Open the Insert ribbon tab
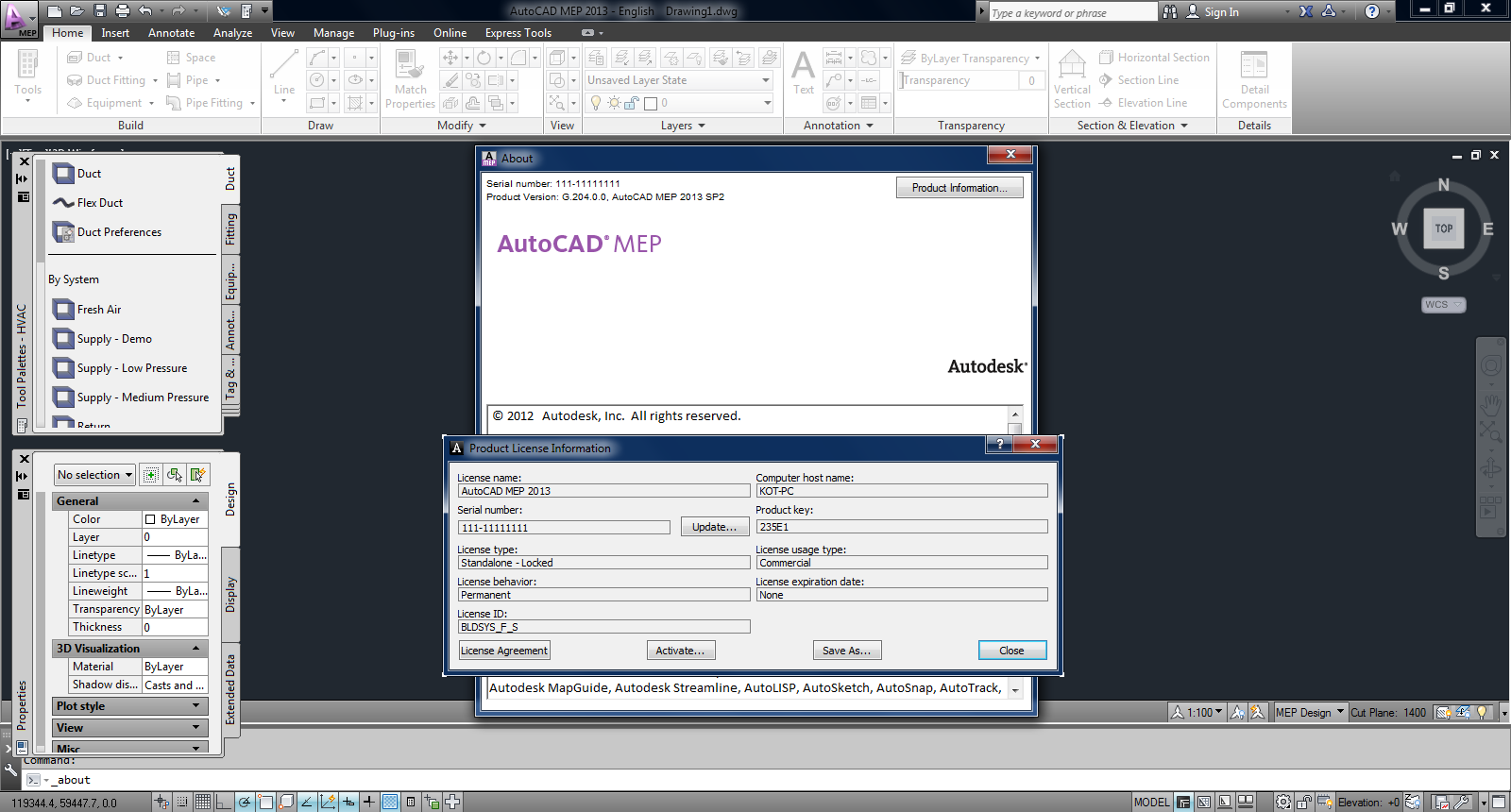This screenshot has height=812, width=1511. click(x=115, y=33)
